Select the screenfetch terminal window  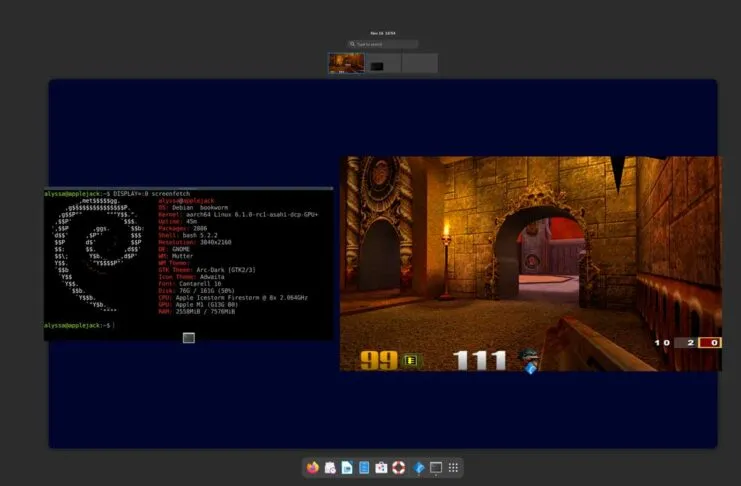[188, 260]
